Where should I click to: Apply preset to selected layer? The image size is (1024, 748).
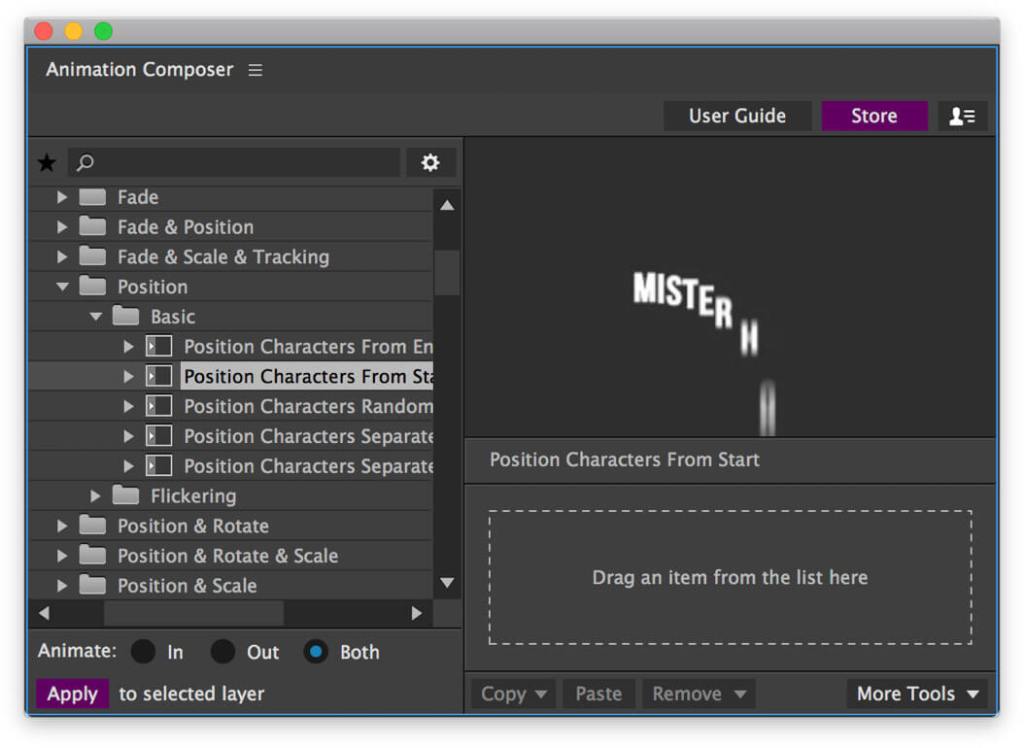(x=72, y=694)
